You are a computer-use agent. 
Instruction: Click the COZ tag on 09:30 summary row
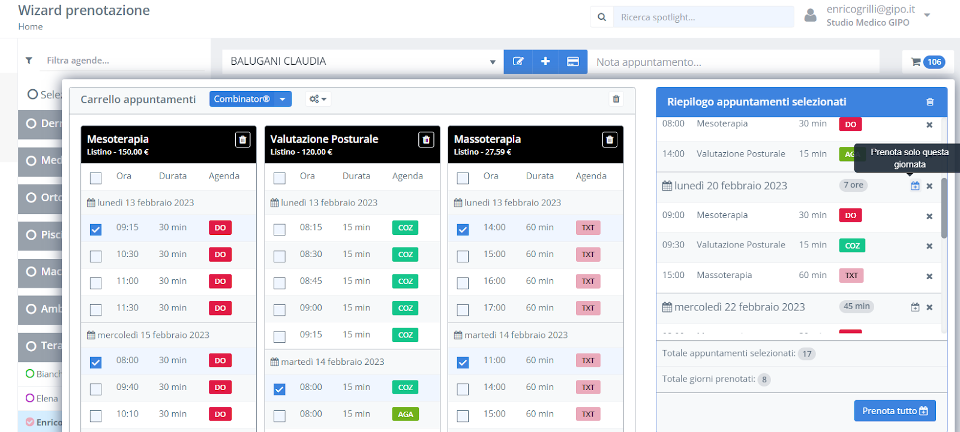coord(852,245)
